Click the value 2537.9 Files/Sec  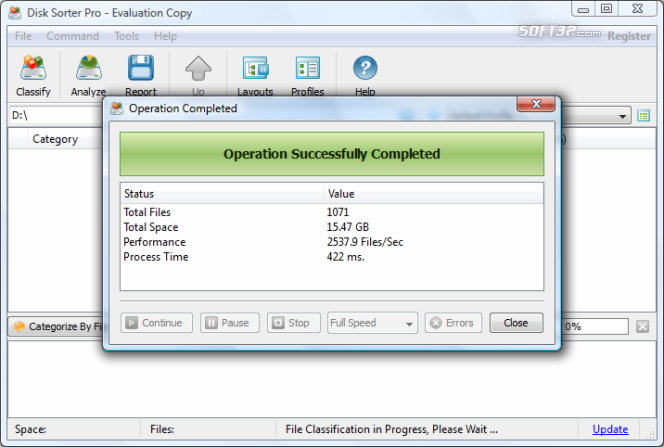tap(365, 242)
